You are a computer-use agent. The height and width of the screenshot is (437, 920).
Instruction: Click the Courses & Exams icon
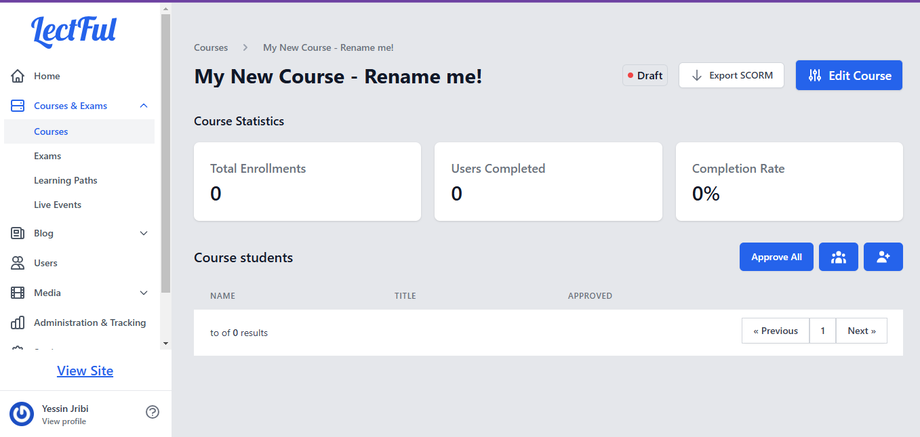[x=17, y=106]
